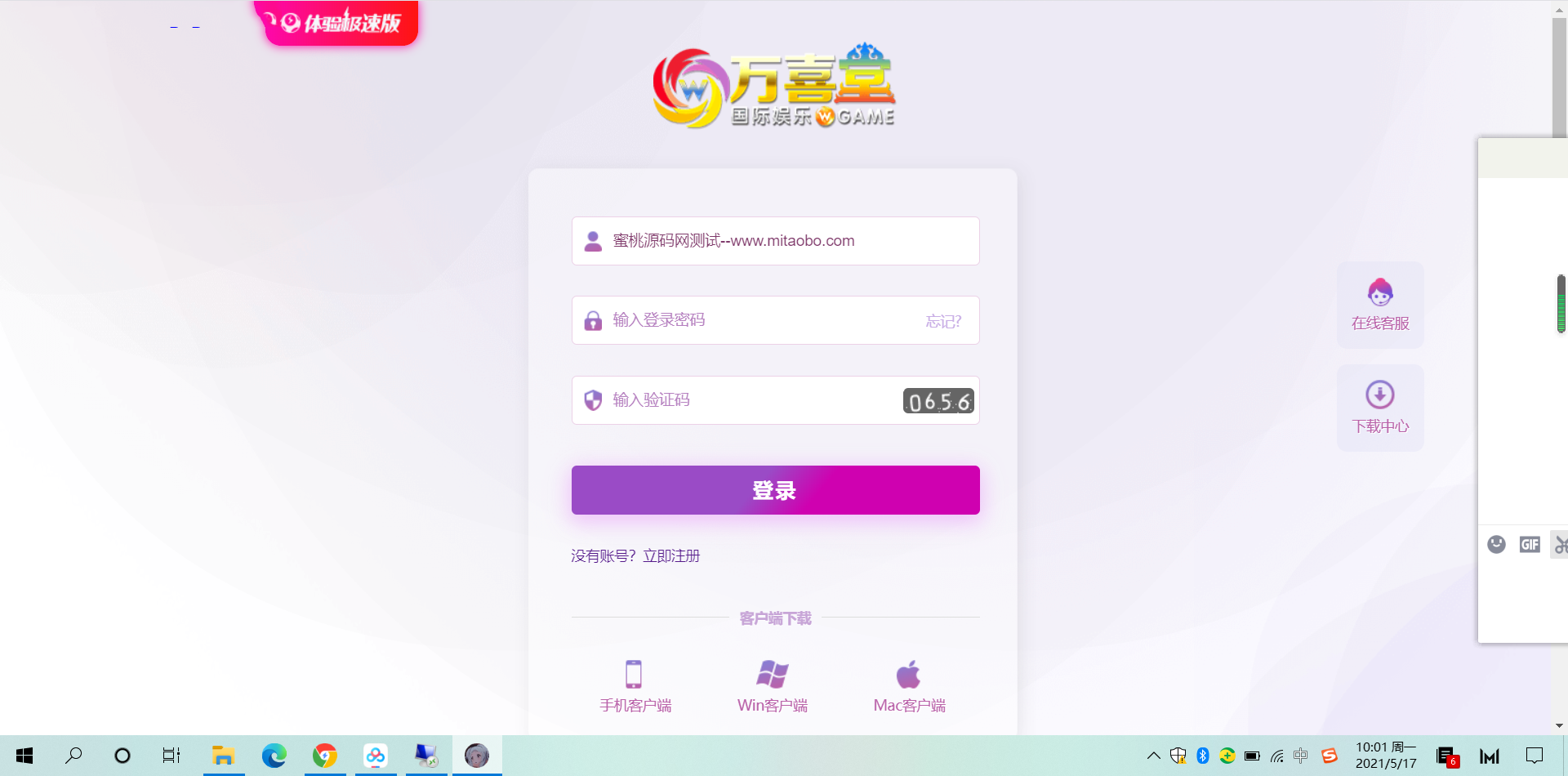Open Microsoft Edge from the taskbar
The width and height of the screenshot is (1568, 776).
click(274, 756)
